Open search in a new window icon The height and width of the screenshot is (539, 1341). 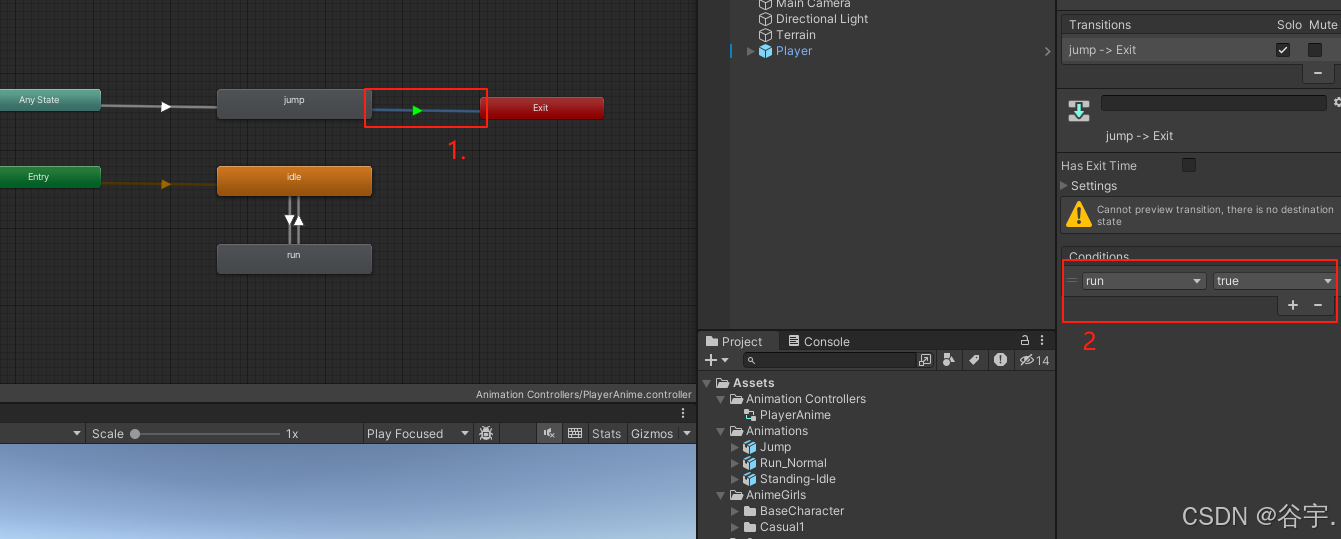tap(925, 360)
